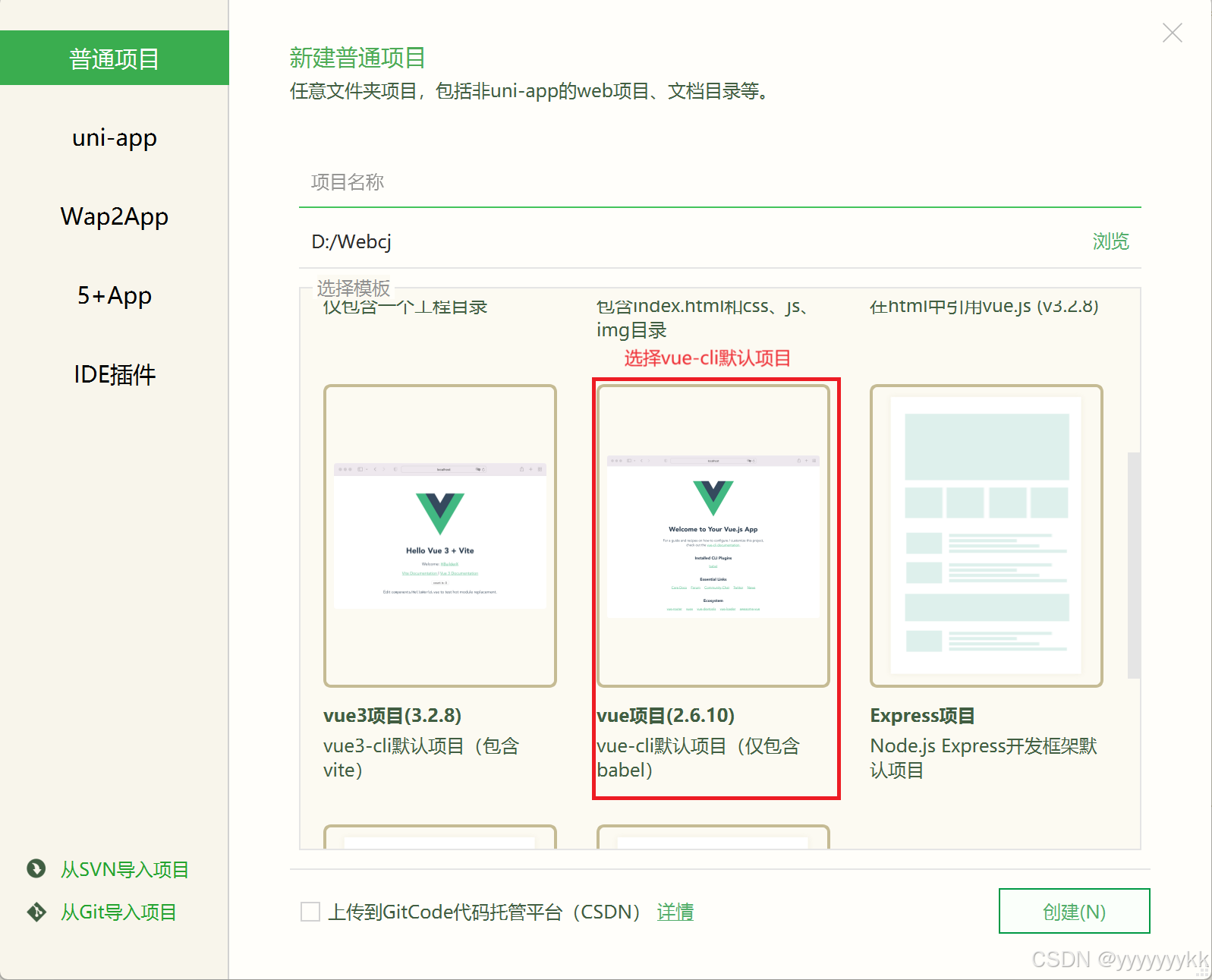
Task: Click the Git import icon
Action: click(36, 911)
